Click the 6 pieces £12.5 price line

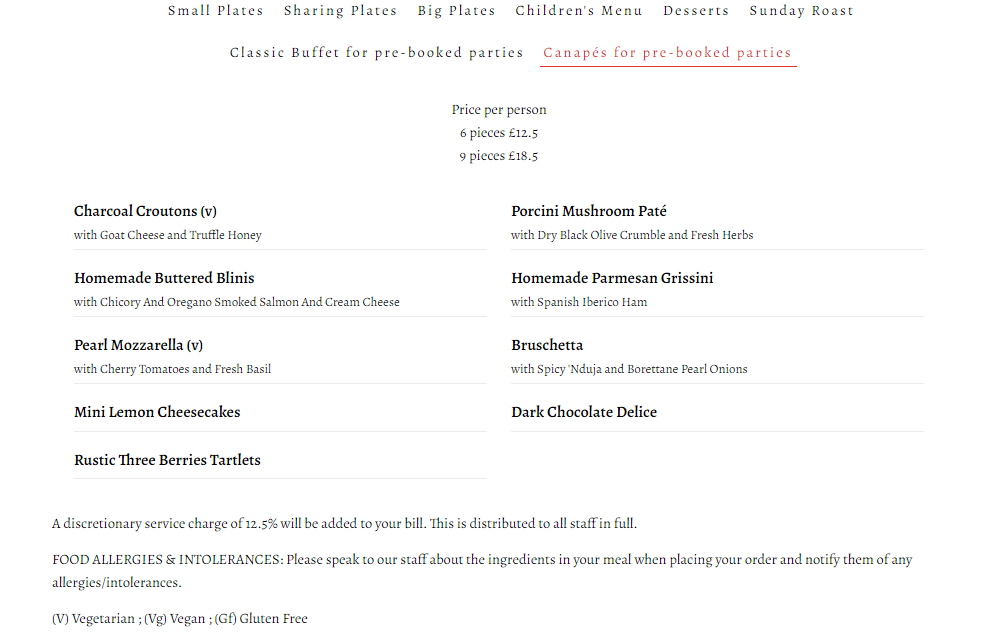499,133
